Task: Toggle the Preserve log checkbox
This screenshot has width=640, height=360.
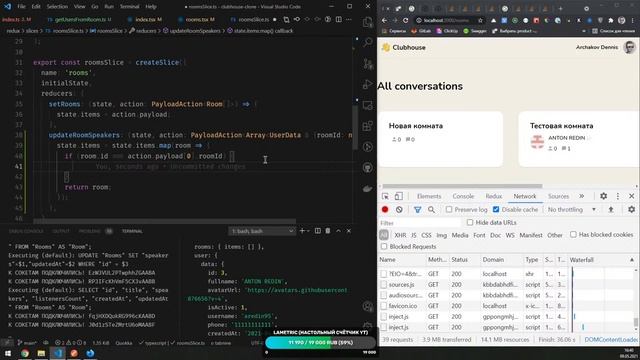Action: pos(449,209)
